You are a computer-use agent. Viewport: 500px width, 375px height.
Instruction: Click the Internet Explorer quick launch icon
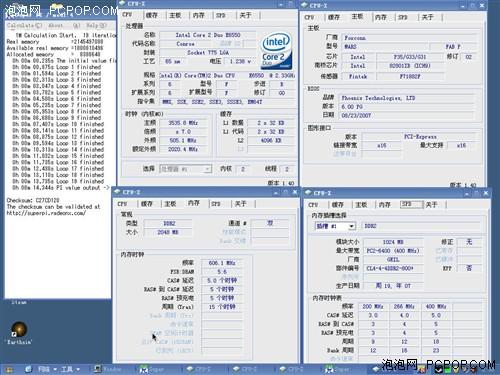pyautogui.click(x=28, y=369)
